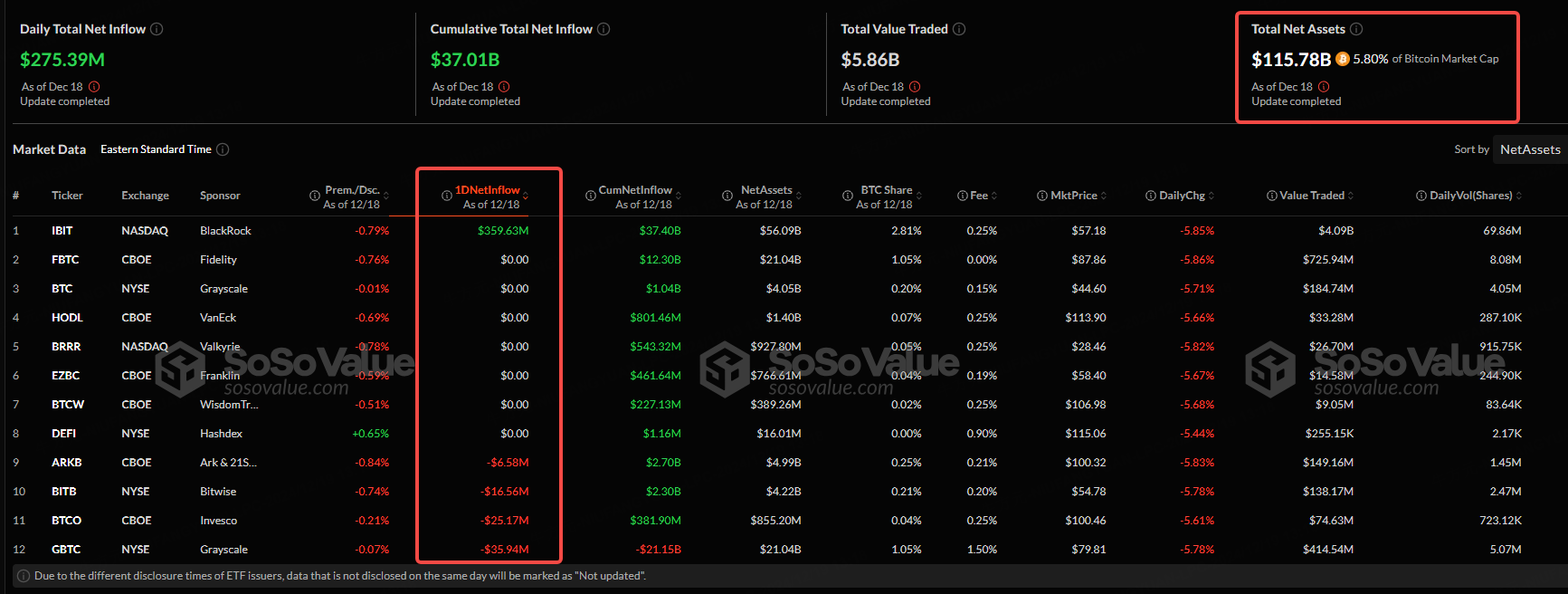
Task: Click the Fidelity sponsor cell
Action: pyautogui.click(x=218, y=260)
